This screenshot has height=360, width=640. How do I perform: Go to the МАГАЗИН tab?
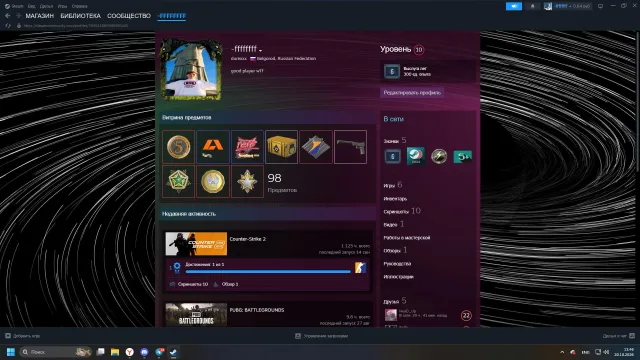[x=40, y=16]
